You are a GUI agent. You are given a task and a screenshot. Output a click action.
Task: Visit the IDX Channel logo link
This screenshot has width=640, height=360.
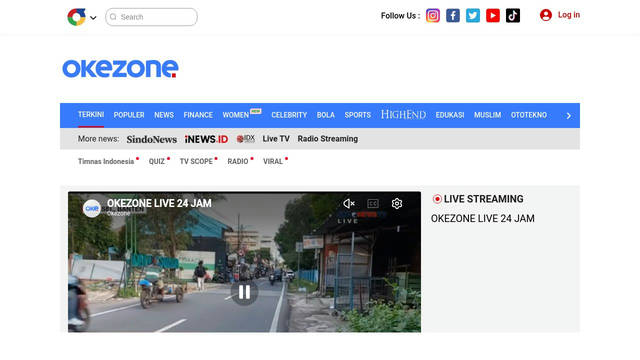(x=246, y=139)
